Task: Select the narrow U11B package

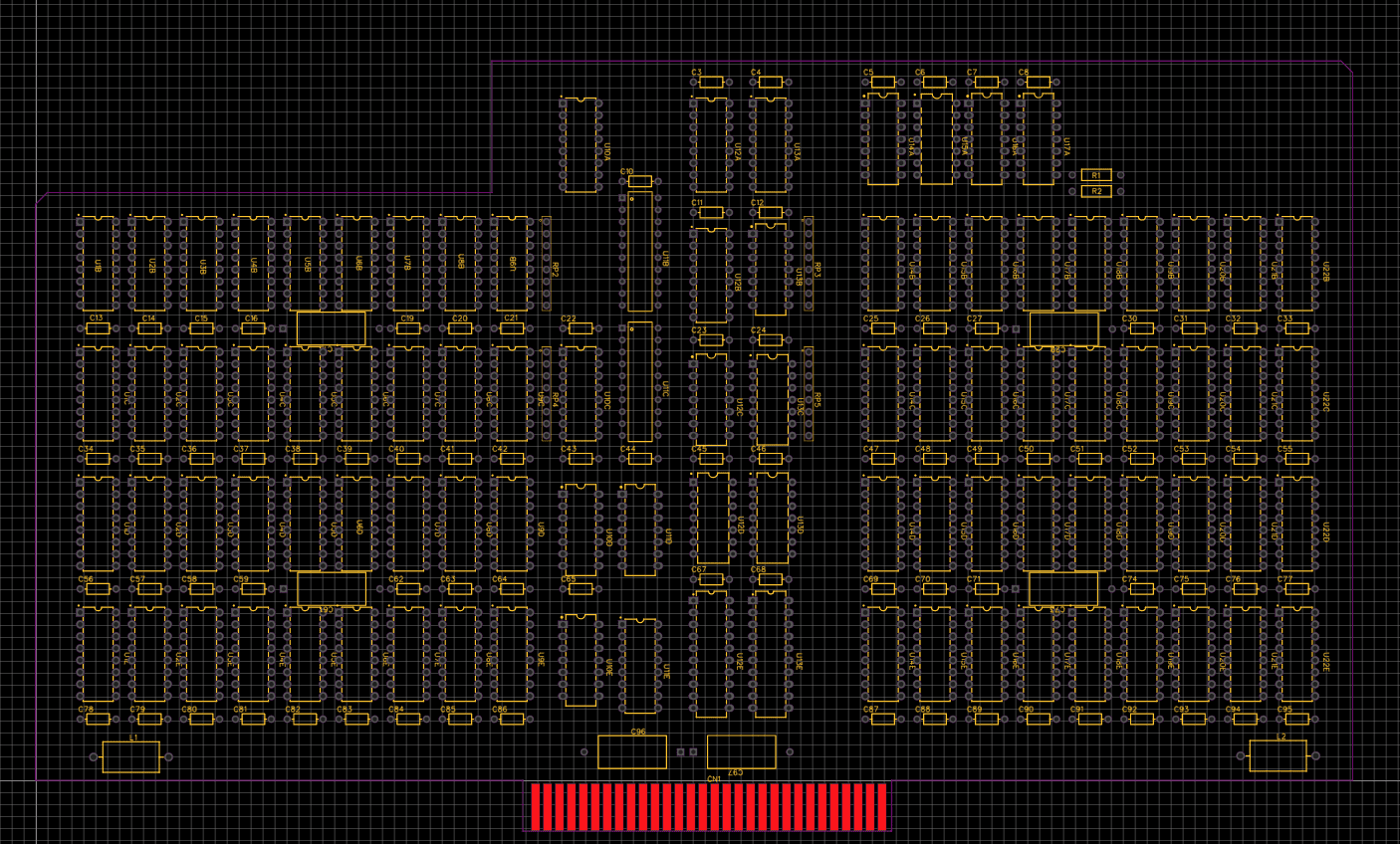Action: [640, 252]
